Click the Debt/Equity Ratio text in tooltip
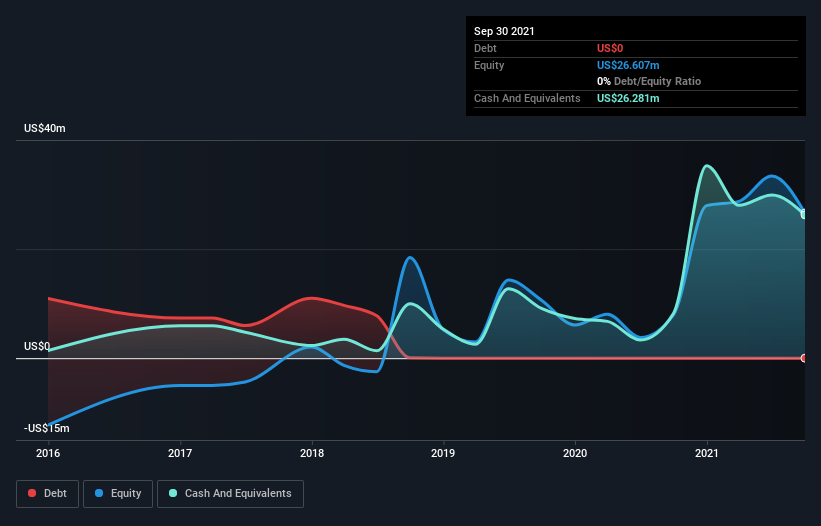This screenshot has height=526, width=821. [x=655, y=81]
